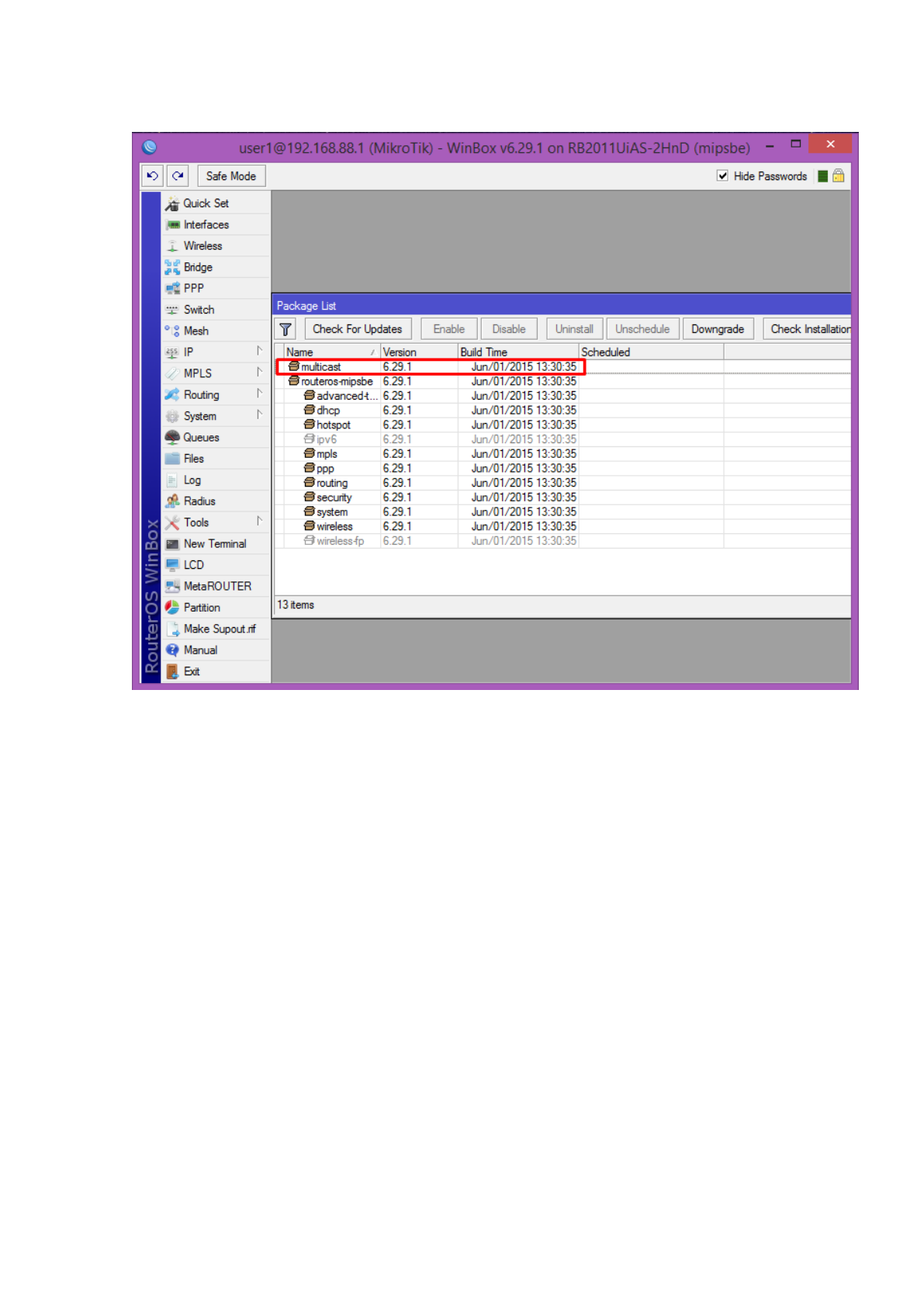Click the Package List filter funnel icon
The image size is (924, 1307).
point(286,330)
